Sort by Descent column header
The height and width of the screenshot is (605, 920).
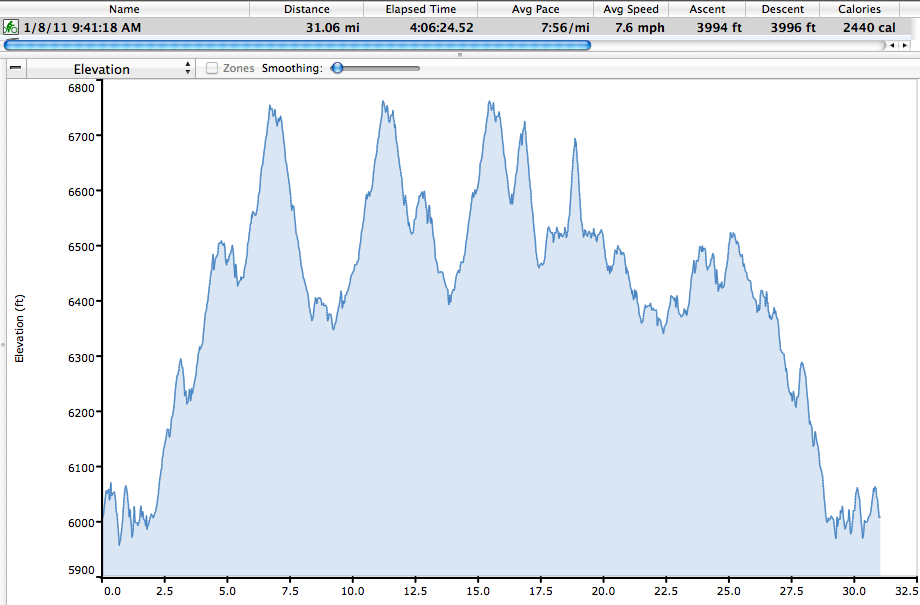pyautogui.click(x=781, y=9)
